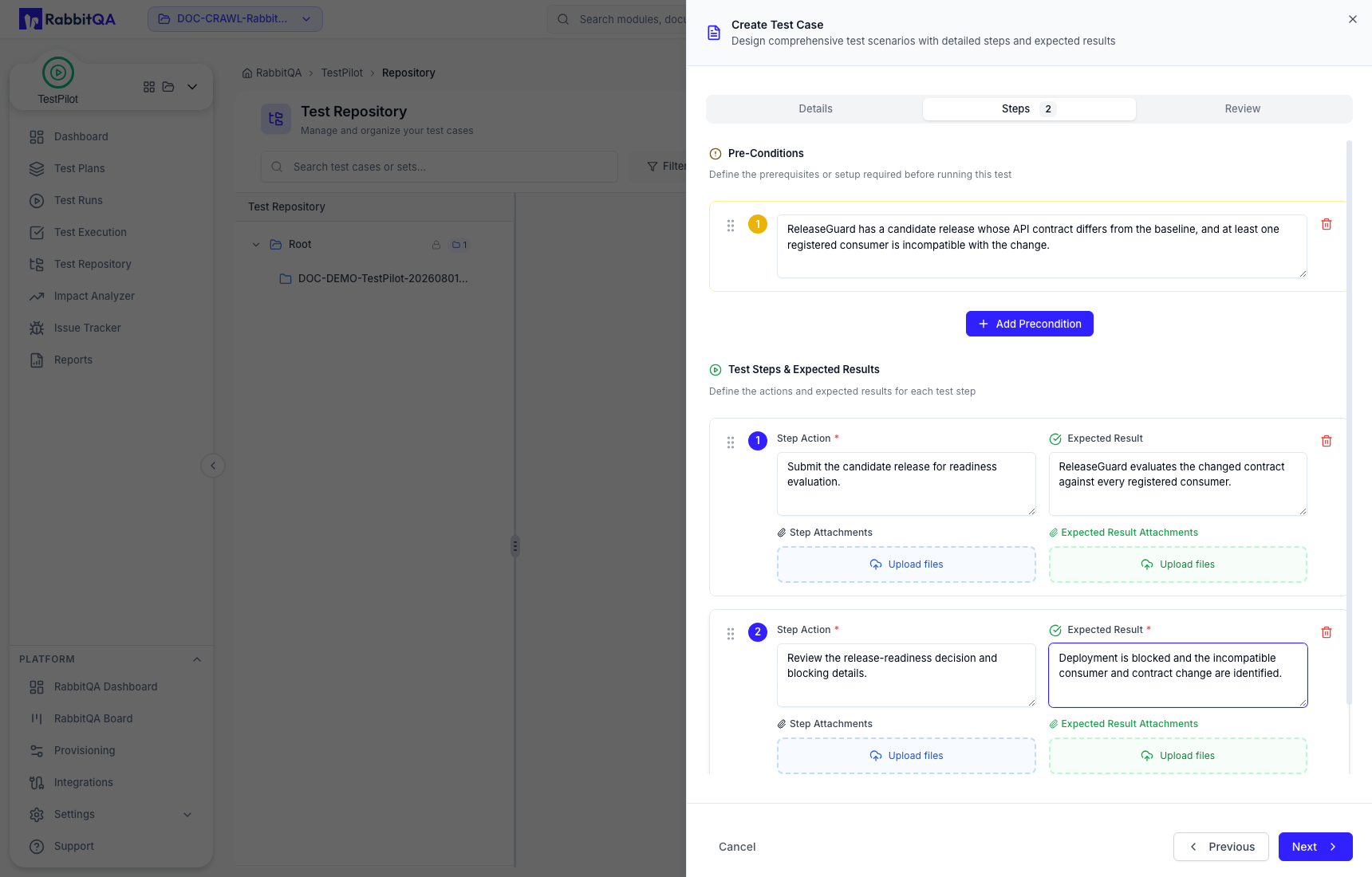Delete test step 2 with trash icon
This screenshot has height=877, width=1372.
pos(1327,632)
